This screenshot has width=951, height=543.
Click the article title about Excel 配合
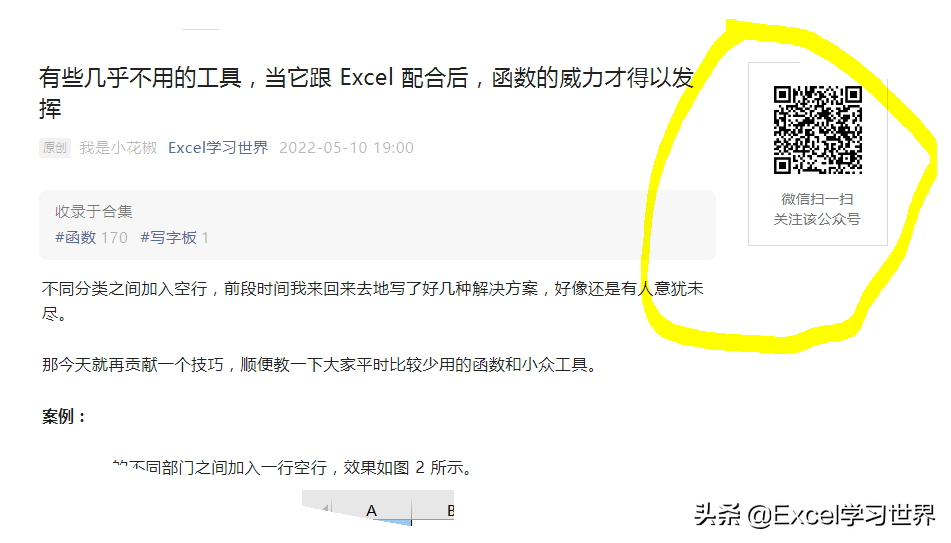[x=366, y=93]
